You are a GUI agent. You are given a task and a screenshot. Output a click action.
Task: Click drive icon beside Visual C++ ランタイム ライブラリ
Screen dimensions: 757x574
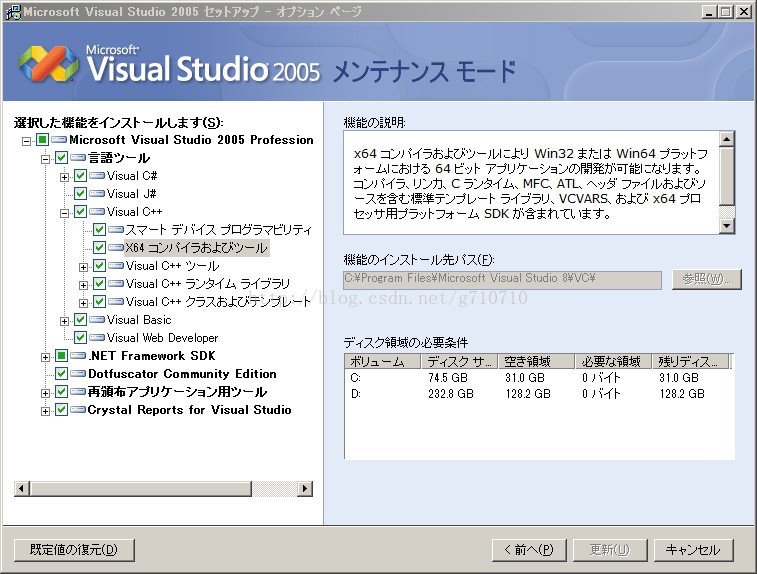click(116, 283)
